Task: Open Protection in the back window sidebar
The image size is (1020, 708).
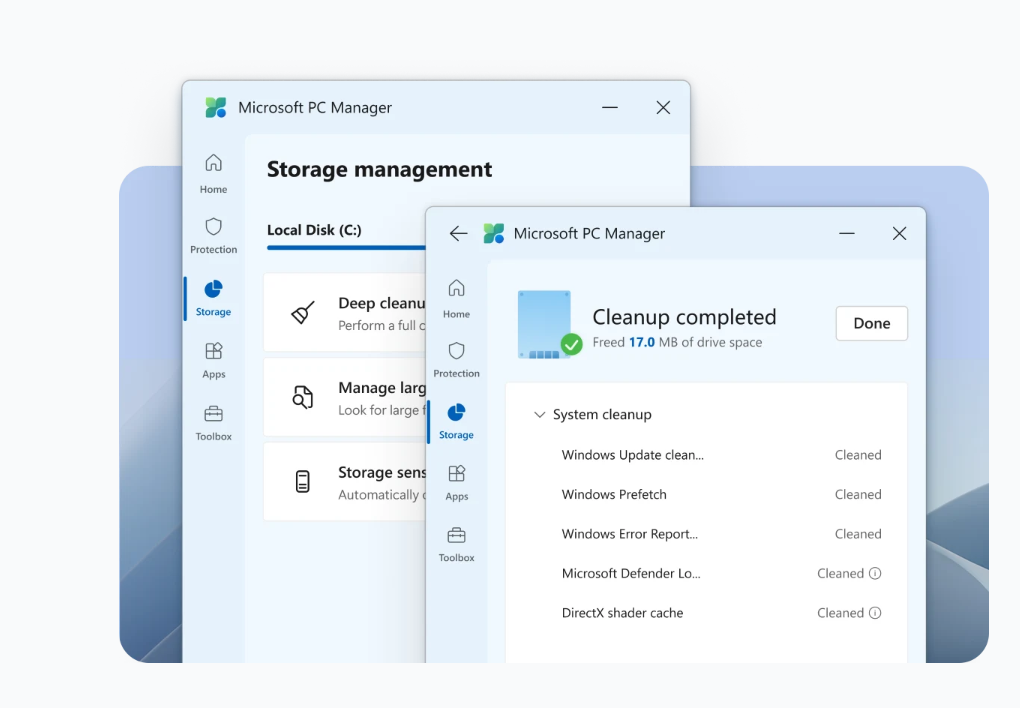Action: (213, 236)
